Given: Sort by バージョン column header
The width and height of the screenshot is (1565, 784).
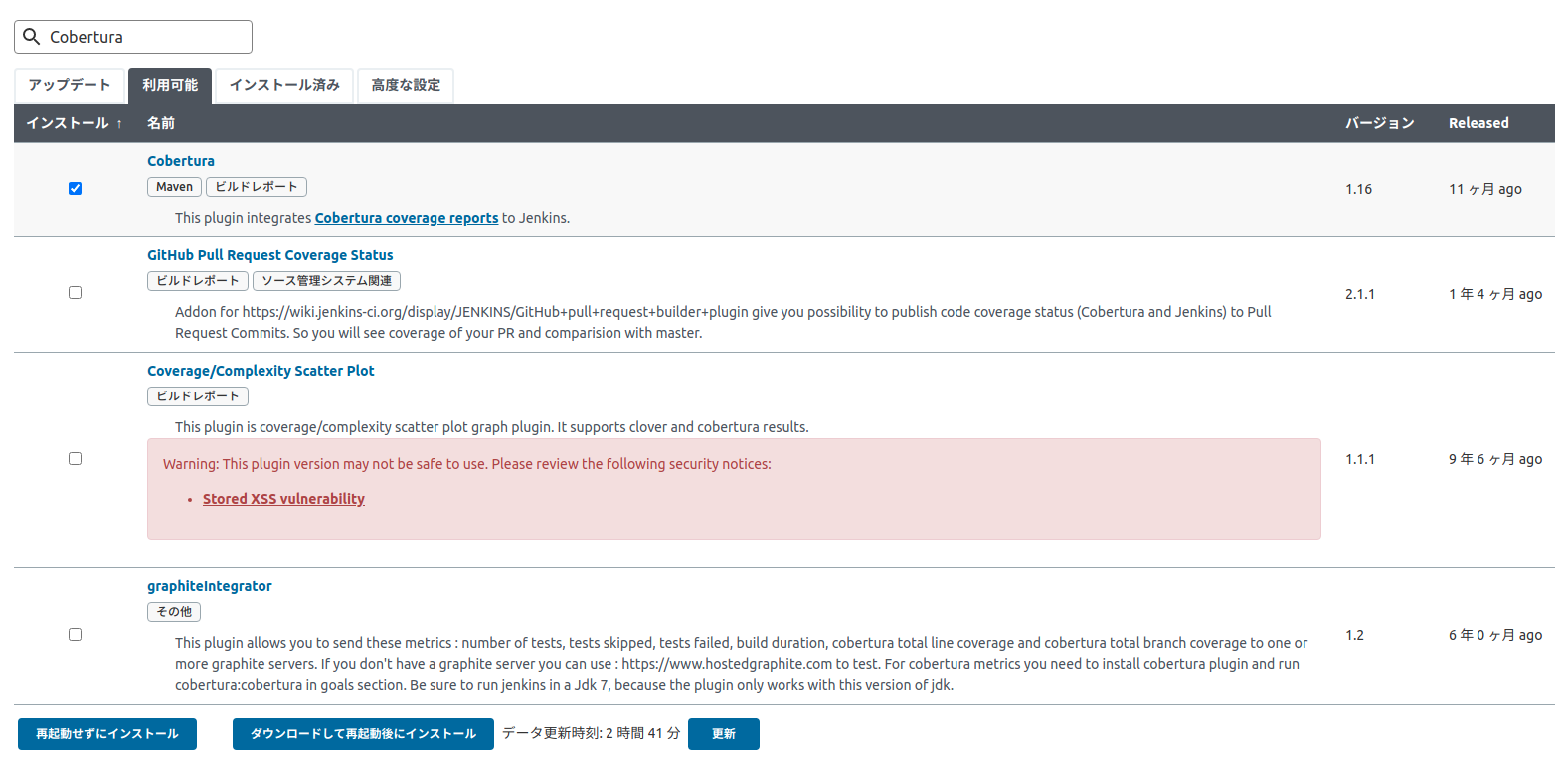Looking at the screenshot, I should [1380, 123].
